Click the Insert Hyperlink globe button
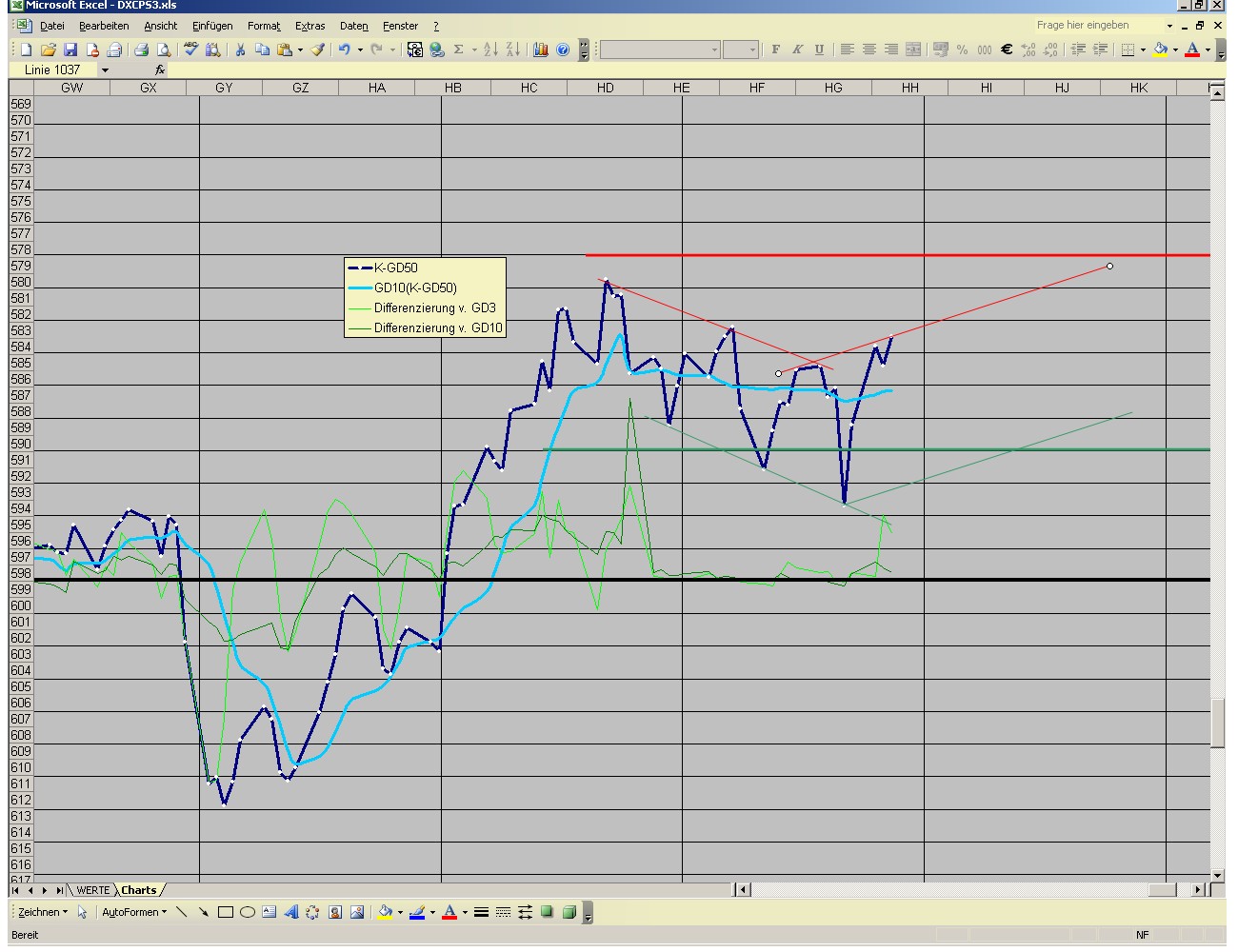The width and height of the screenshot is (1238, 952). point(435,50)
